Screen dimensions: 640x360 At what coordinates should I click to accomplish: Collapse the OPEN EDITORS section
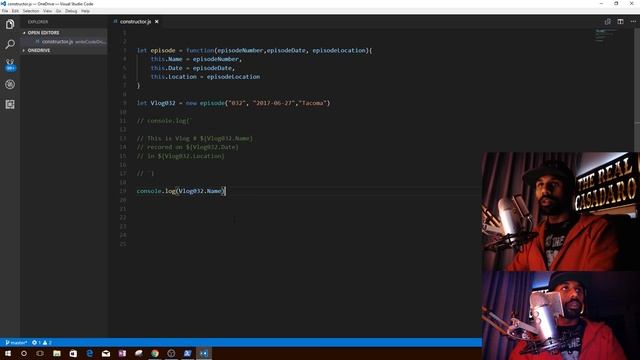pos(64,33)
